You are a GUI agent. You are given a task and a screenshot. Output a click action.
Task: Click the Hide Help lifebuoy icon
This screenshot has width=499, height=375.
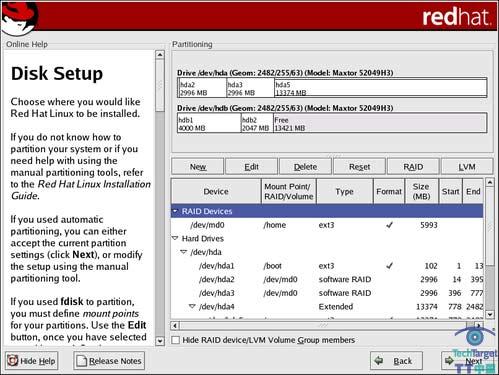click(13, 361)
